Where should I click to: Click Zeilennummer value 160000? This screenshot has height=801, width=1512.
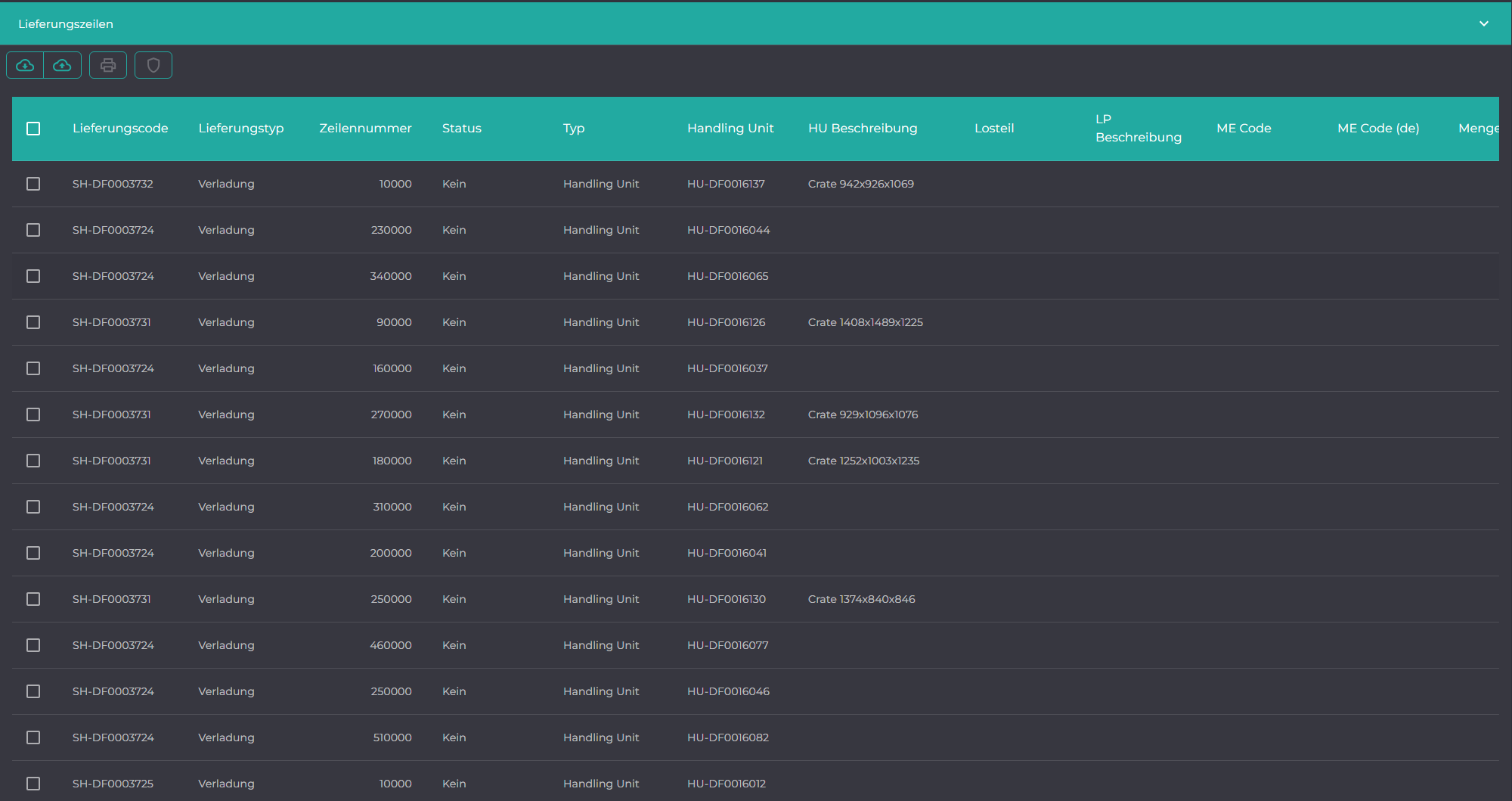392,368
